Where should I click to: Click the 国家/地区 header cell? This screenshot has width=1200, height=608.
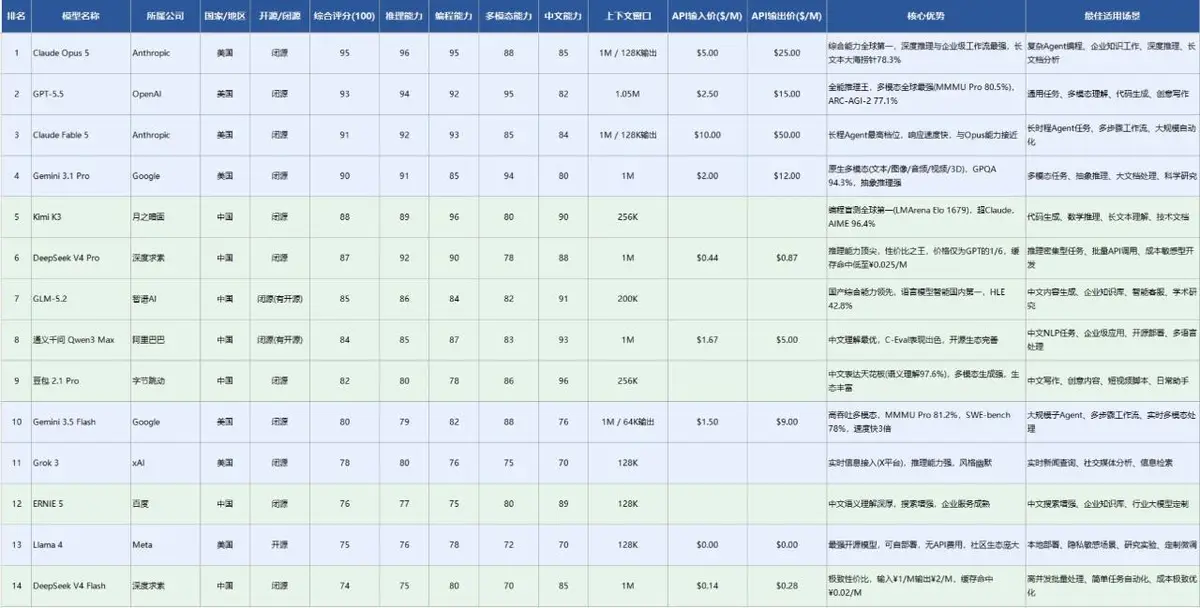pyautogui.click(x=225, y=17)
